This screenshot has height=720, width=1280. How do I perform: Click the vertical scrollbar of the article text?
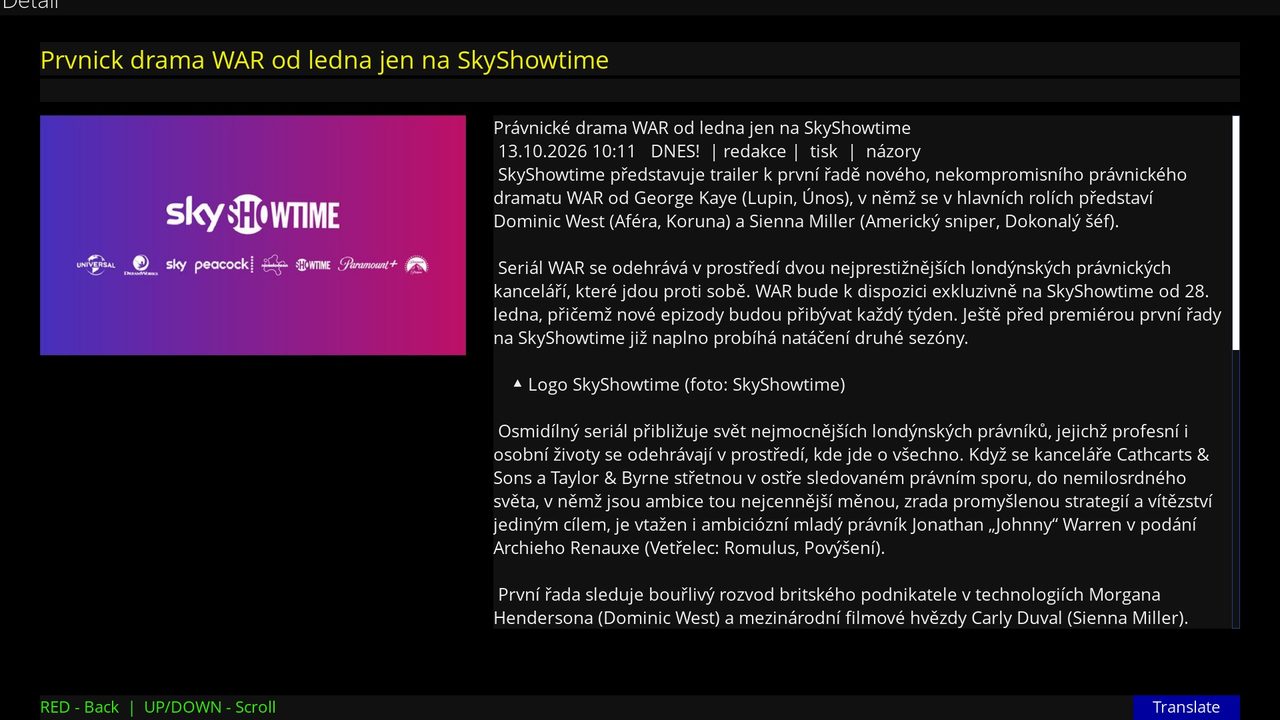(x=1236, y=372)
